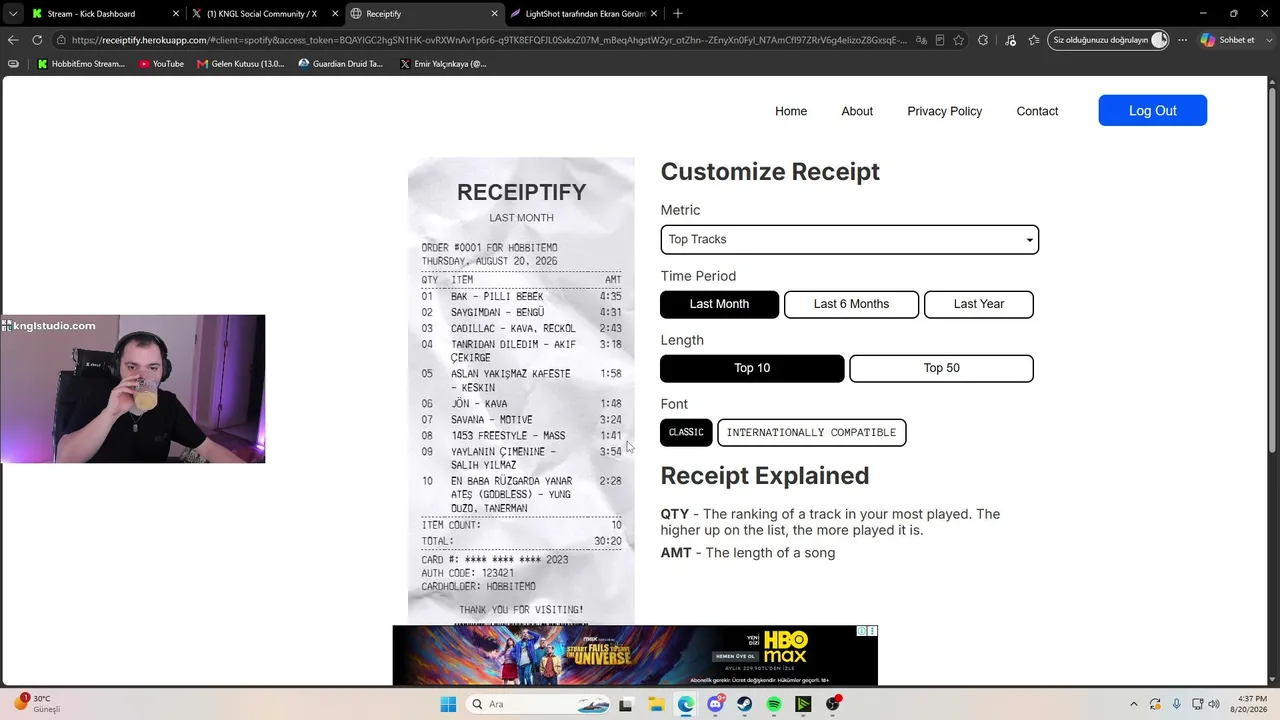Viewport: 1280px width, 720px height.
Task: Select the Last 6 Months time period
Action: coord(851,304)
